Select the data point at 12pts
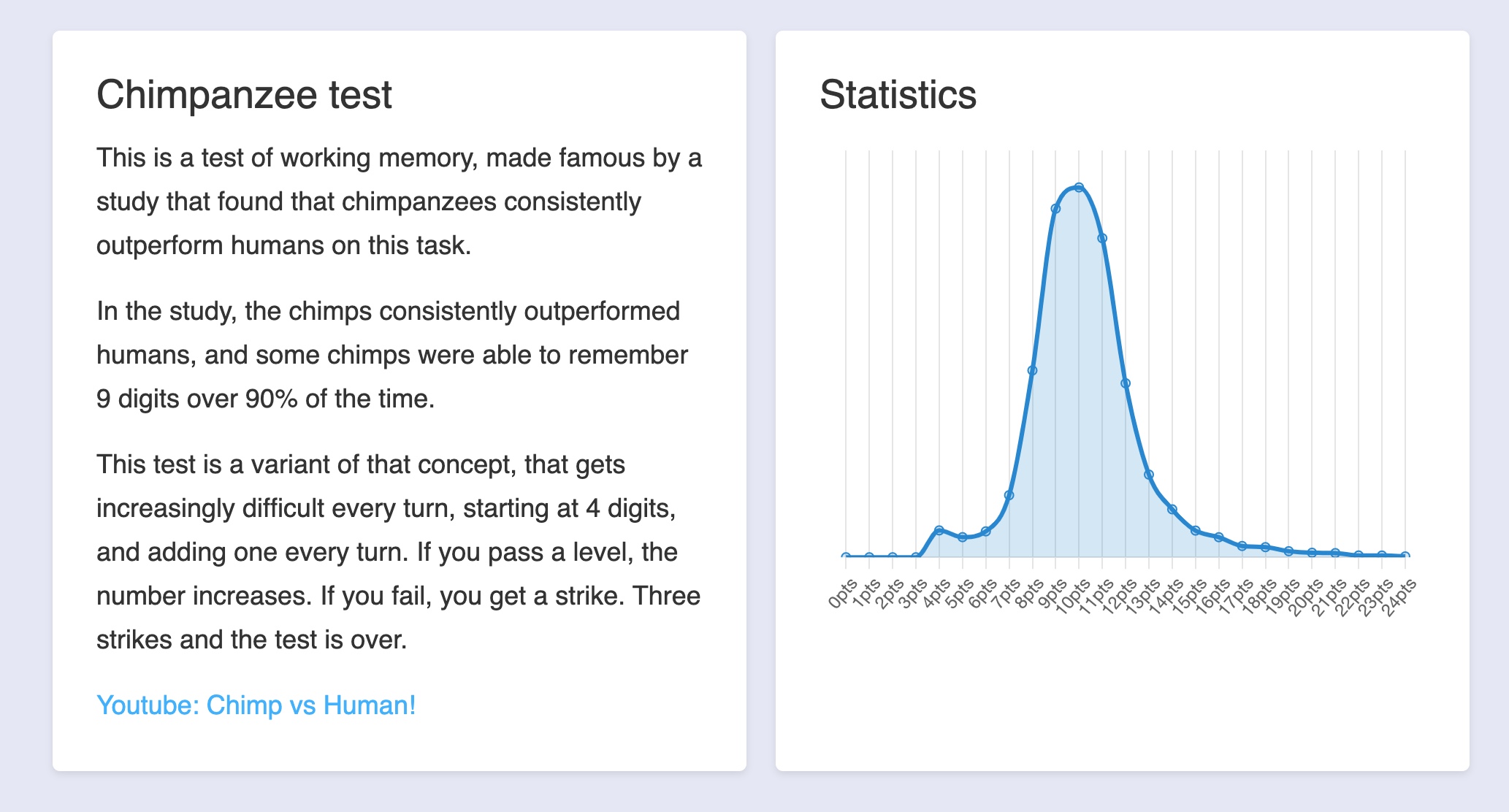Image resolution: width=1509 pixels, height=812 pixels. [x=1126, y=383]
